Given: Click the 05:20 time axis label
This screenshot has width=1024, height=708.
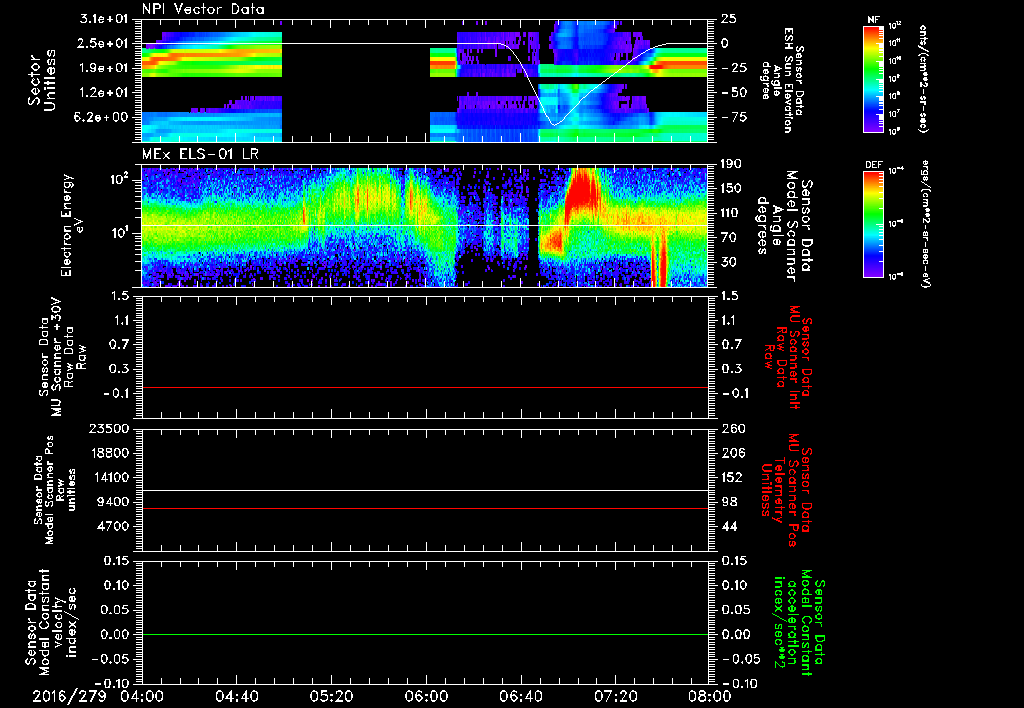Looking at the screenshot, I should click(x=331, y=697).
